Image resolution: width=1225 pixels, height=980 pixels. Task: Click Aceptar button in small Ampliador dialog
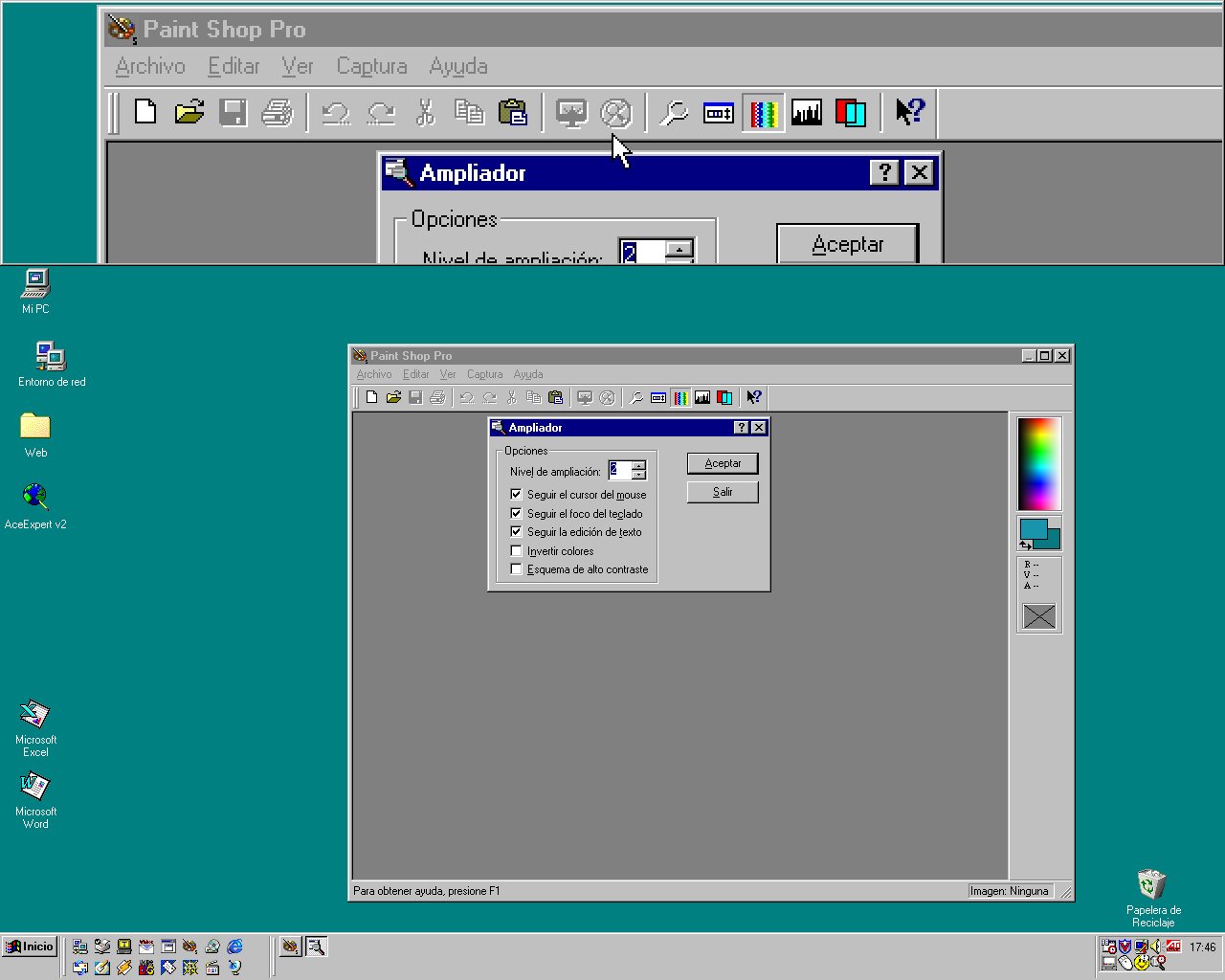pos(723,463)
